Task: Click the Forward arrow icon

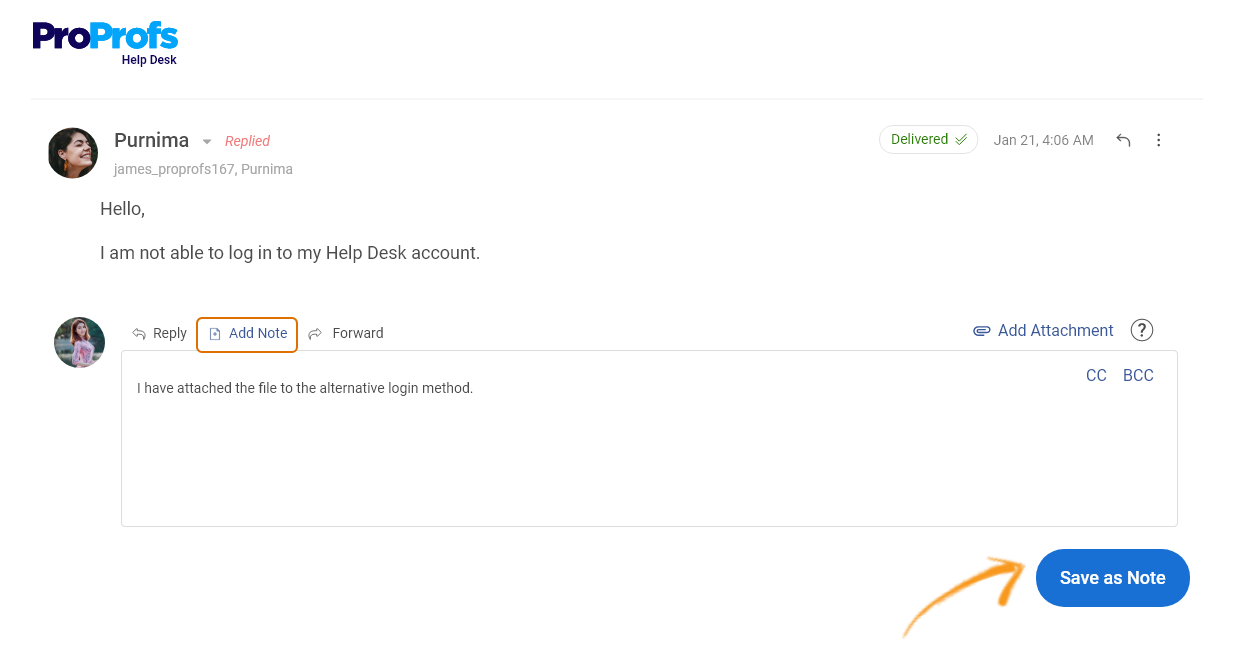Action: pyautogui.click(x=315, y=333)
